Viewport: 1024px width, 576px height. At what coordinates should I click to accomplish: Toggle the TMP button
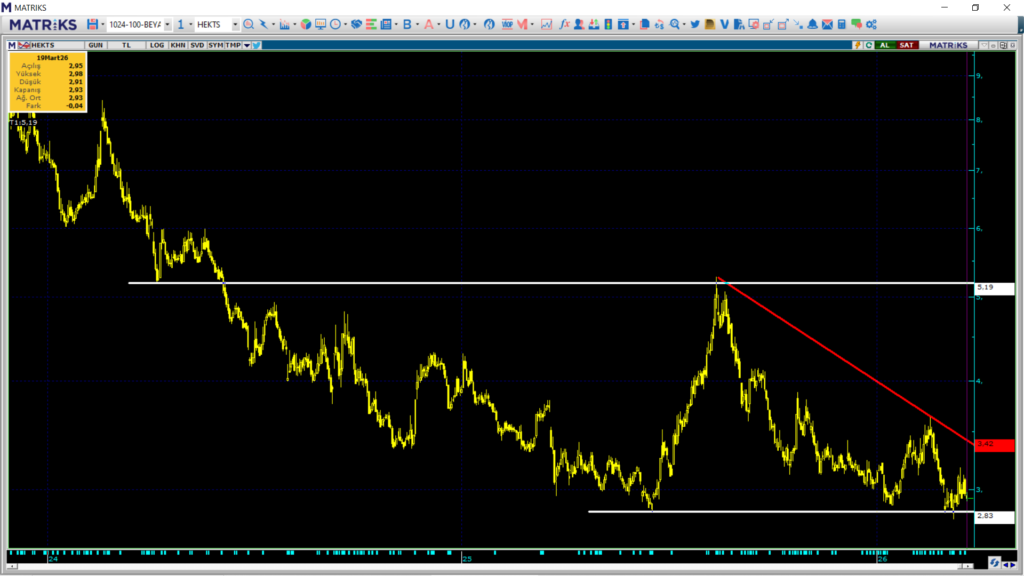point(233,45)
